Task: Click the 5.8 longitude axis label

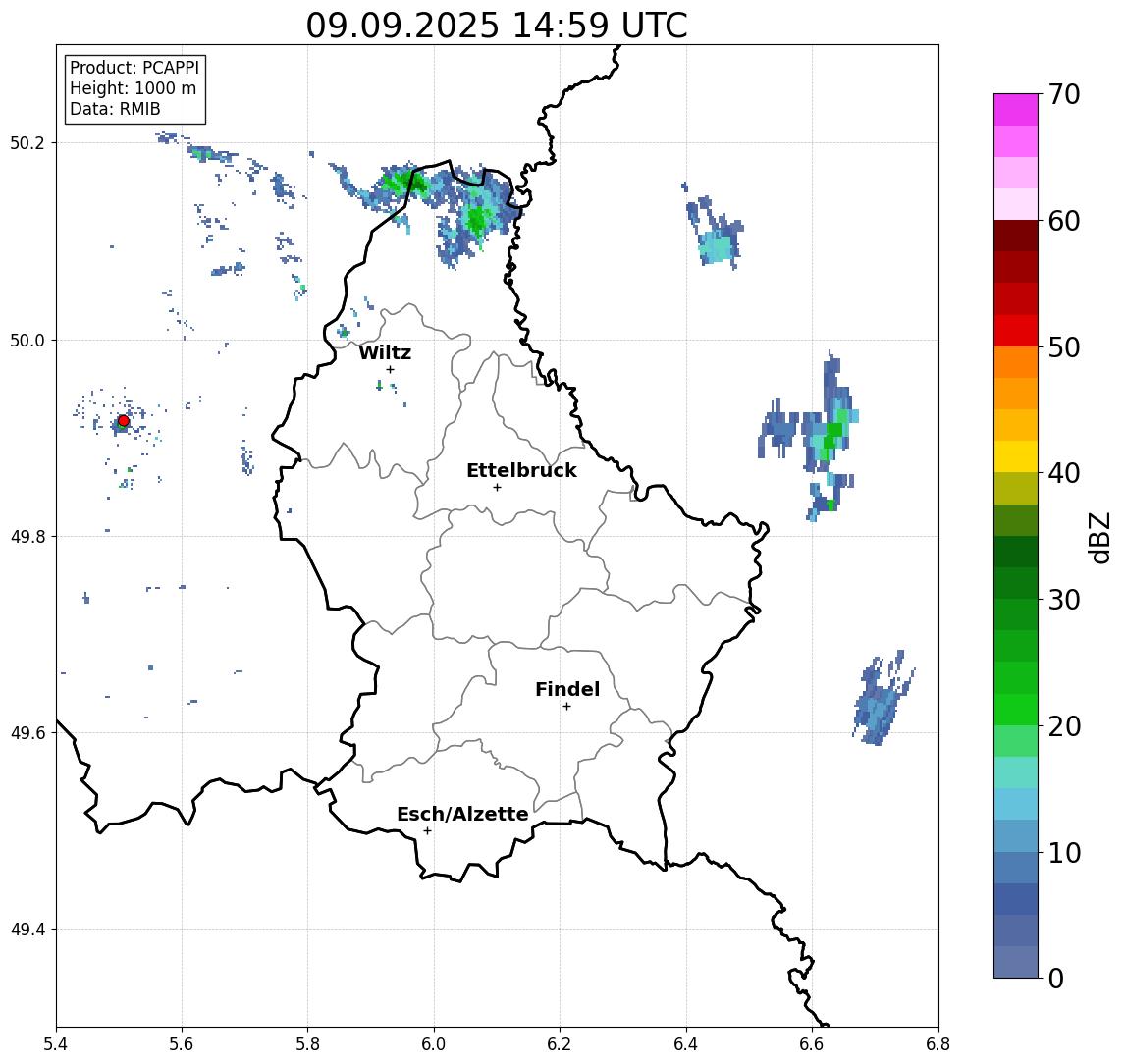Action: tap(307, 1044)
